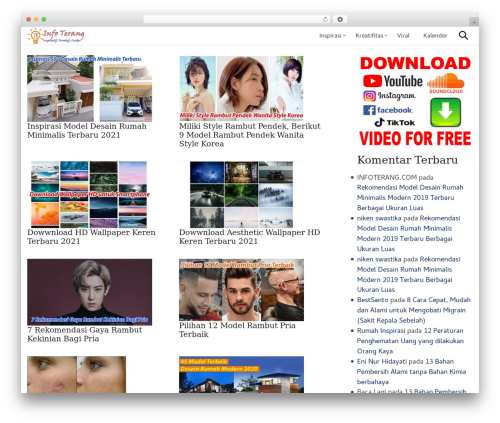Open Eni Nur Hidayati comment link
Screen dimensions: 500x423
click(411, 371)
